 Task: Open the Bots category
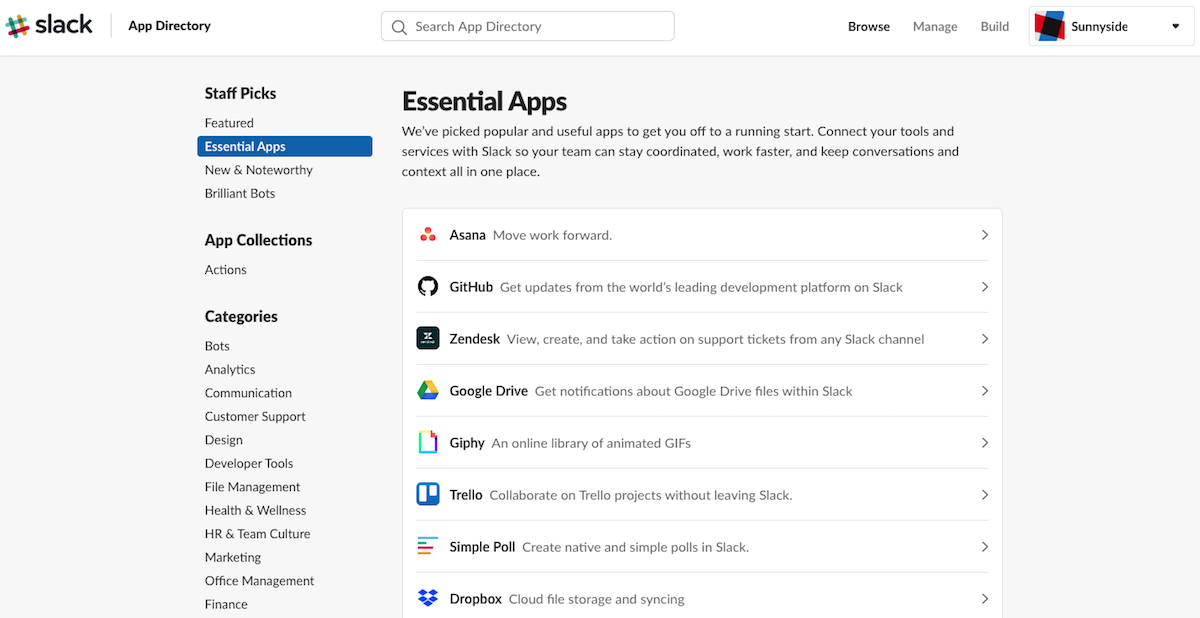click(x=217, y=346)
